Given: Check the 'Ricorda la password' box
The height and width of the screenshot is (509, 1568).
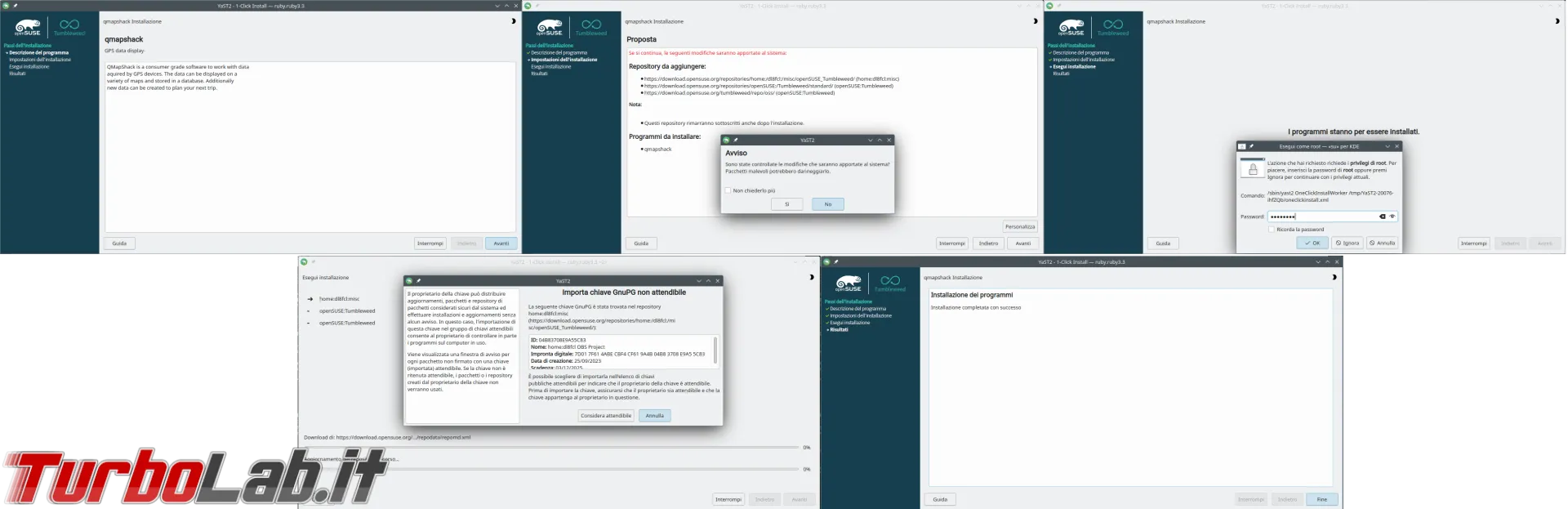Looking at the screenshot, I should click(x=1271, y=230).
